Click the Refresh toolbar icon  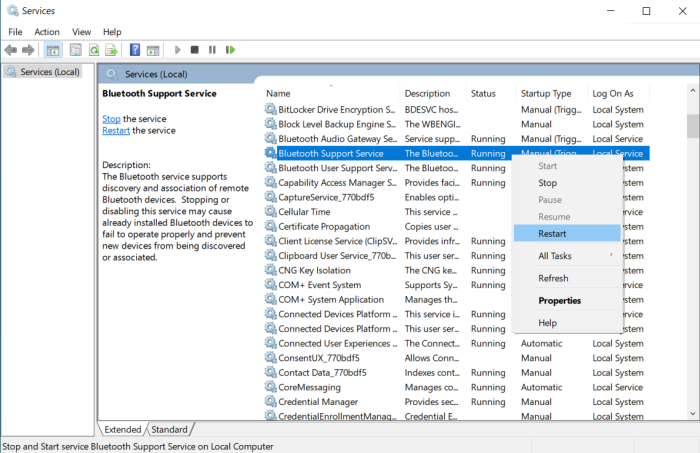tap(94, 50)
